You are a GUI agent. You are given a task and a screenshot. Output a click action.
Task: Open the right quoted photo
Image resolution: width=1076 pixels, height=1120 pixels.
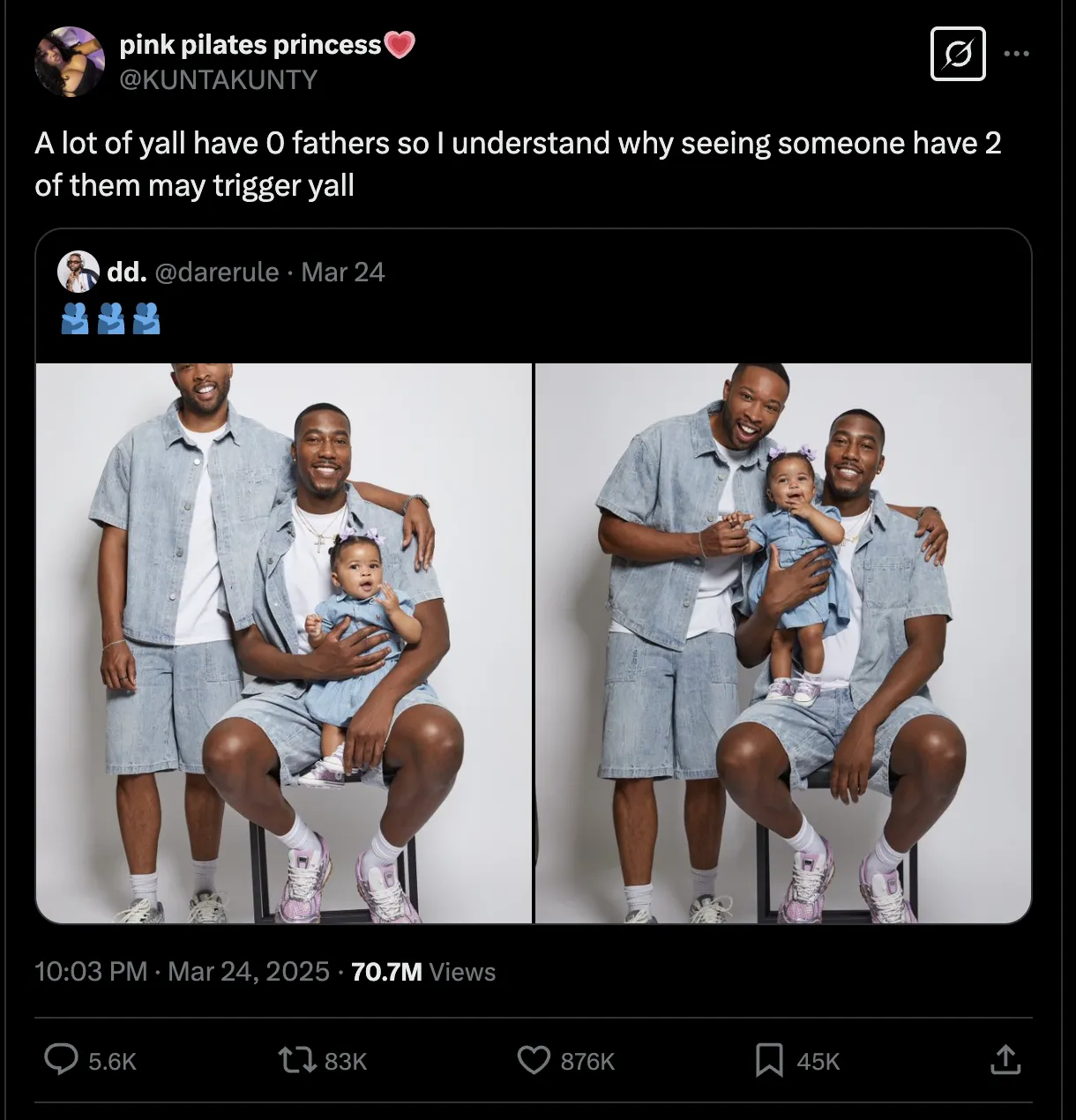[783, 643]
